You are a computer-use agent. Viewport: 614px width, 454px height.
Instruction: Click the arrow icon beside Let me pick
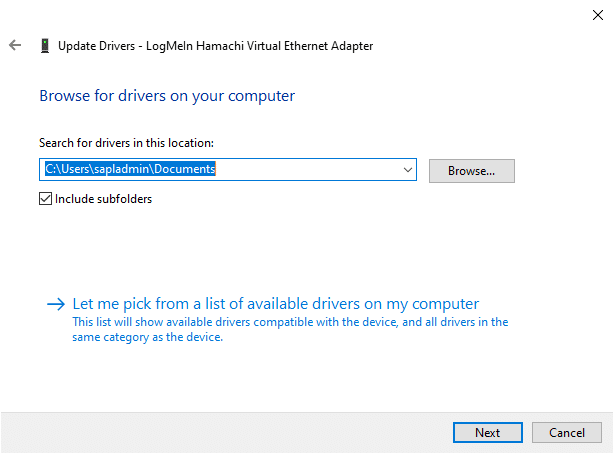tap(55, 304)
